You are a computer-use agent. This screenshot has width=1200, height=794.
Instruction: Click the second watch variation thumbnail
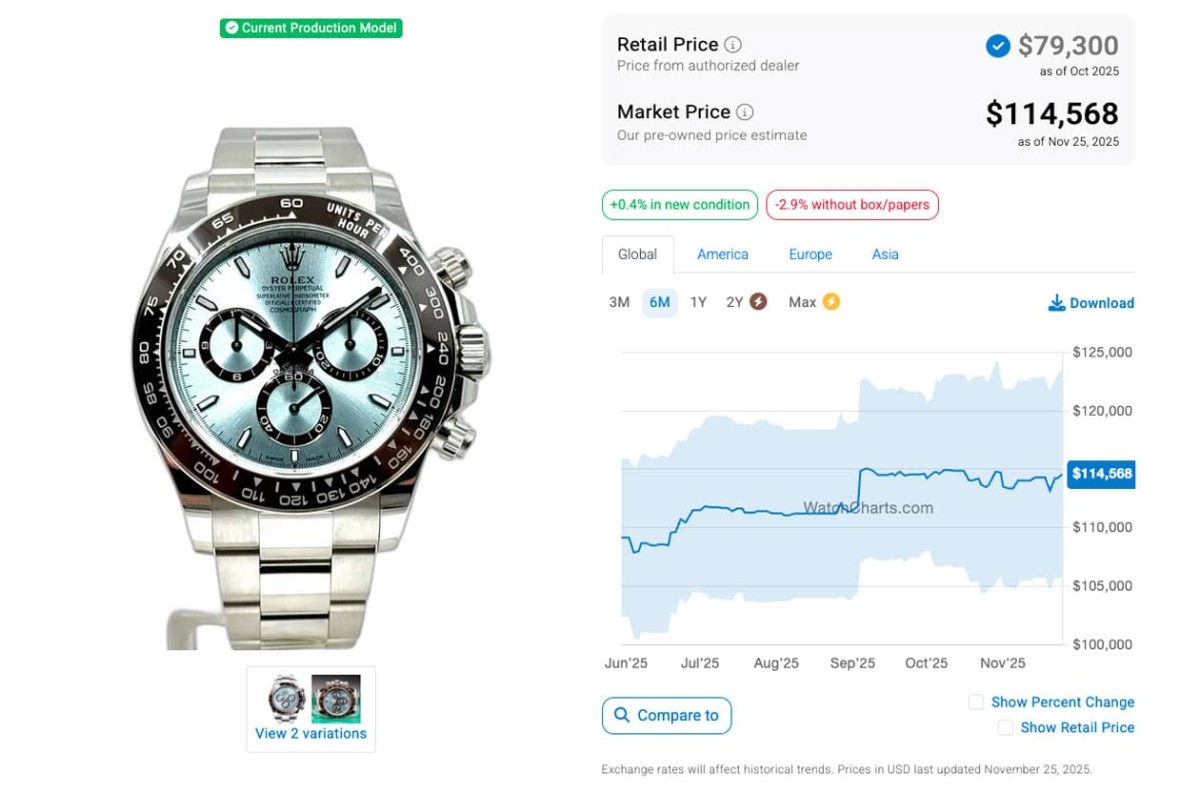click(336, 698)
